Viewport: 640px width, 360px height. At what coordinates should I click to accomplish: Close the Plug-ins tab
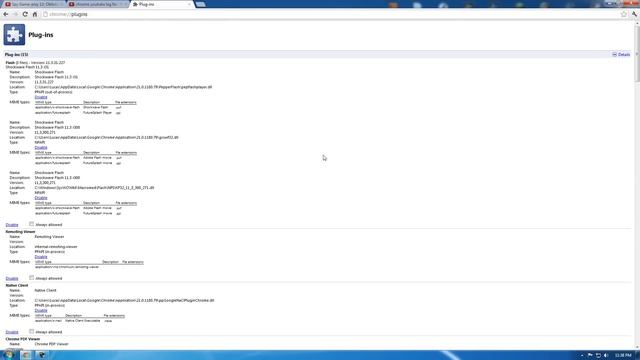(189, 4)
